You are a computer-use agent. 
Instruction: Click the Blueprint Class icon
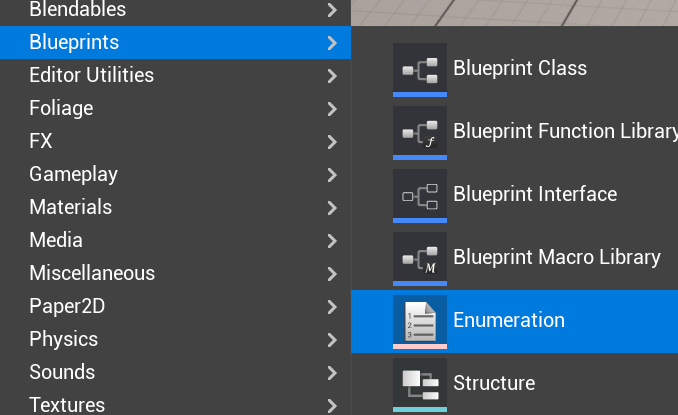tap(420, 68)
